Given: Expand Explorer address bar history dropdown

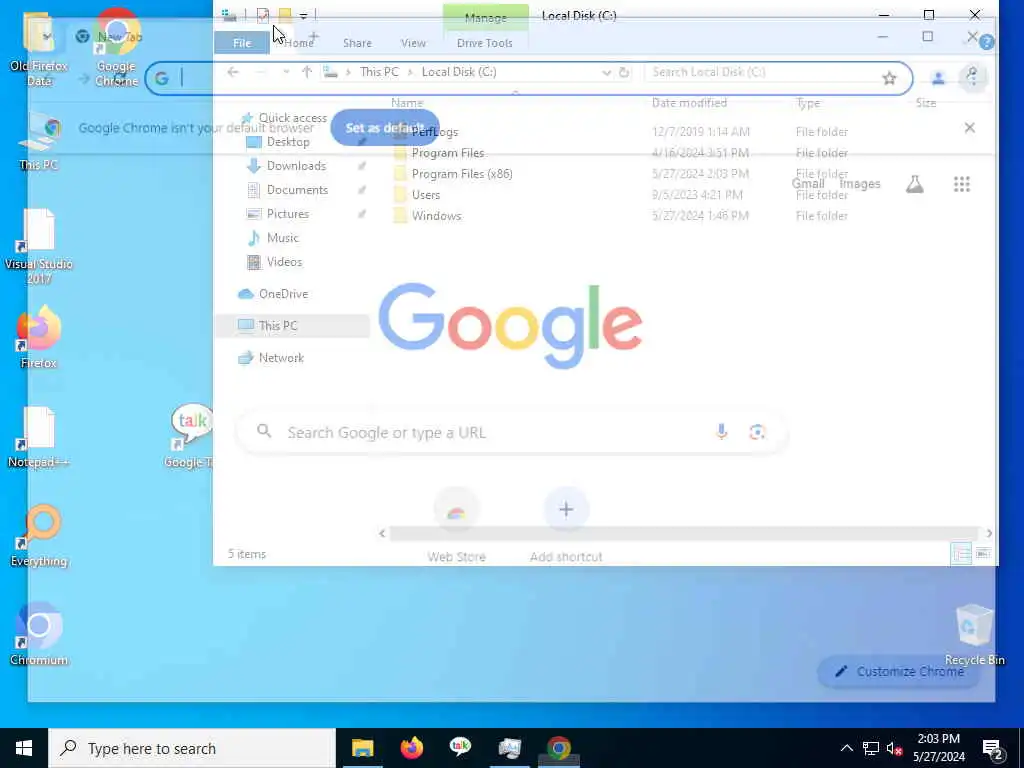Looking at the screenshot, I should (606, 72).
